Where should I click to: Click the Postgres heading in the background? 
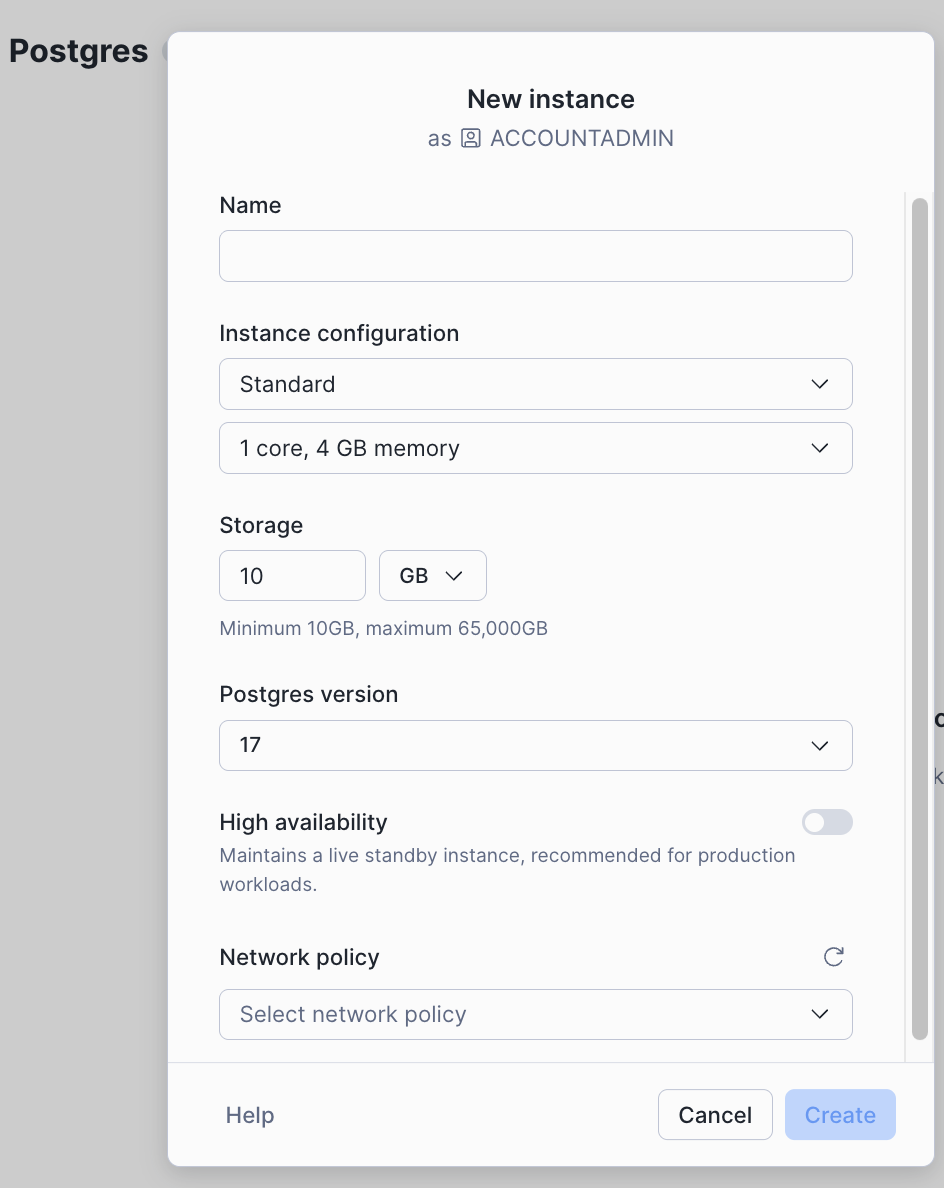tap(78, 50)
